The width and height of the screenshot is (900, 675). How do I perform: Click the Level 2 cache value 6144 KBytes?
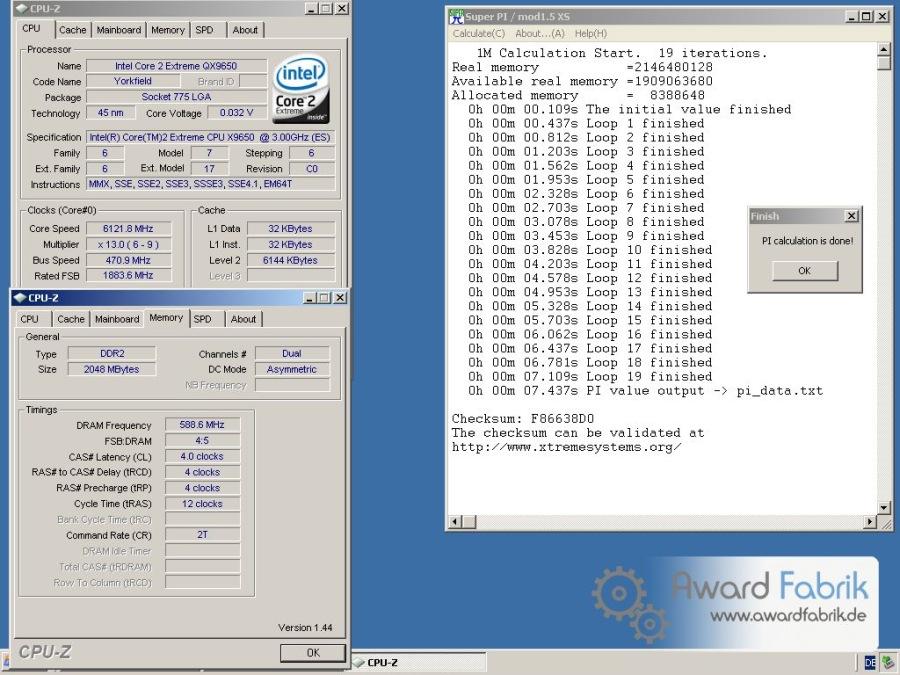290,260
